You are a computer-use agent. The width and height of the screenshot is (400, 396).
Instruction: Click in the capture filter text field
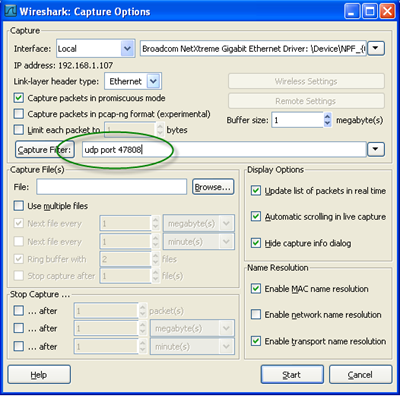224,150
